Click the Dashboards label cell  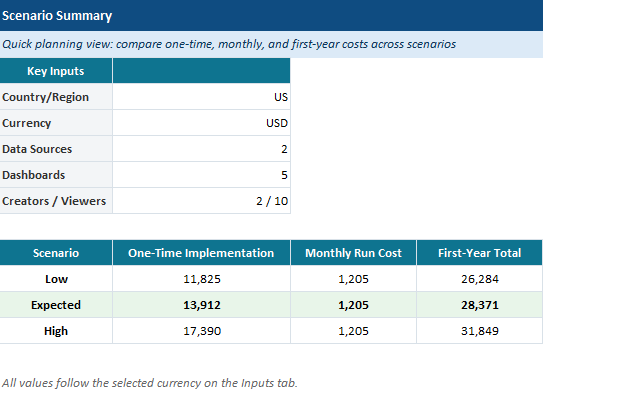[x=56, y=175]
